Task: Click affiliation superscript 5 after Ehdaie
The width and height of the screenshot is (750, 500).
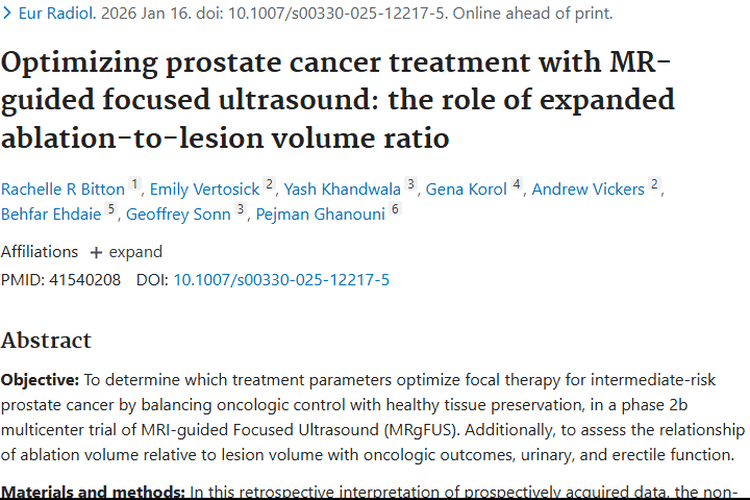Action: pos(111,210)
